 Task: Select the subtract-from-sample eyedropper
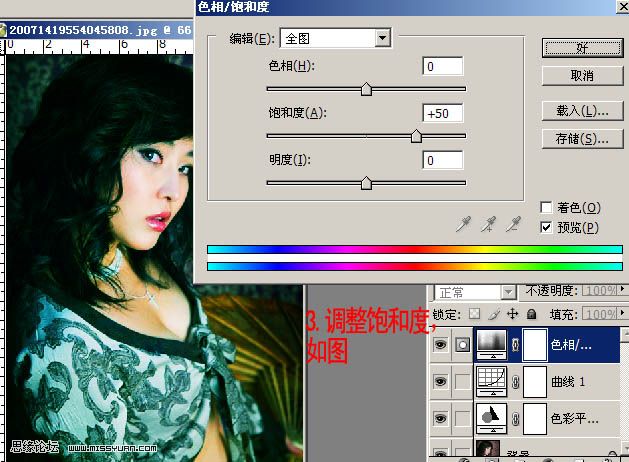(x=513, y=224)
